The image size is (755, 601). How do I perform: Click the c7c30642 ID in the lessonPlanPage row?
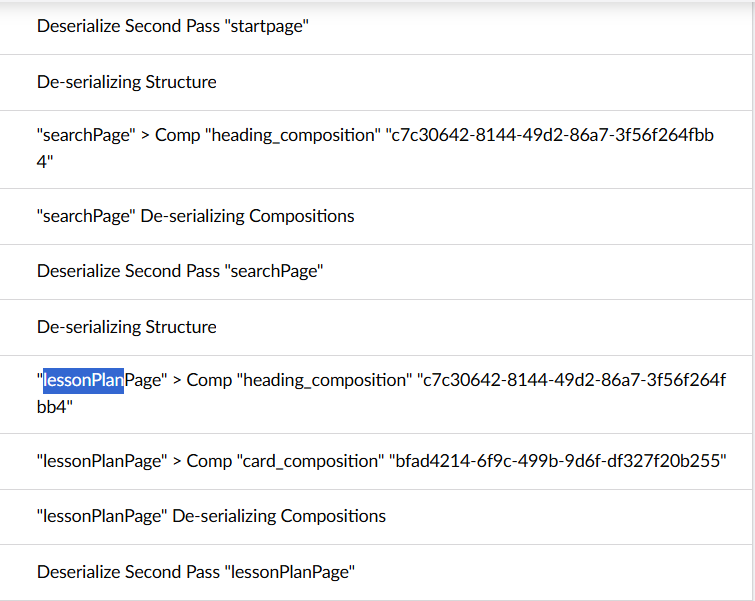point(574,380)
